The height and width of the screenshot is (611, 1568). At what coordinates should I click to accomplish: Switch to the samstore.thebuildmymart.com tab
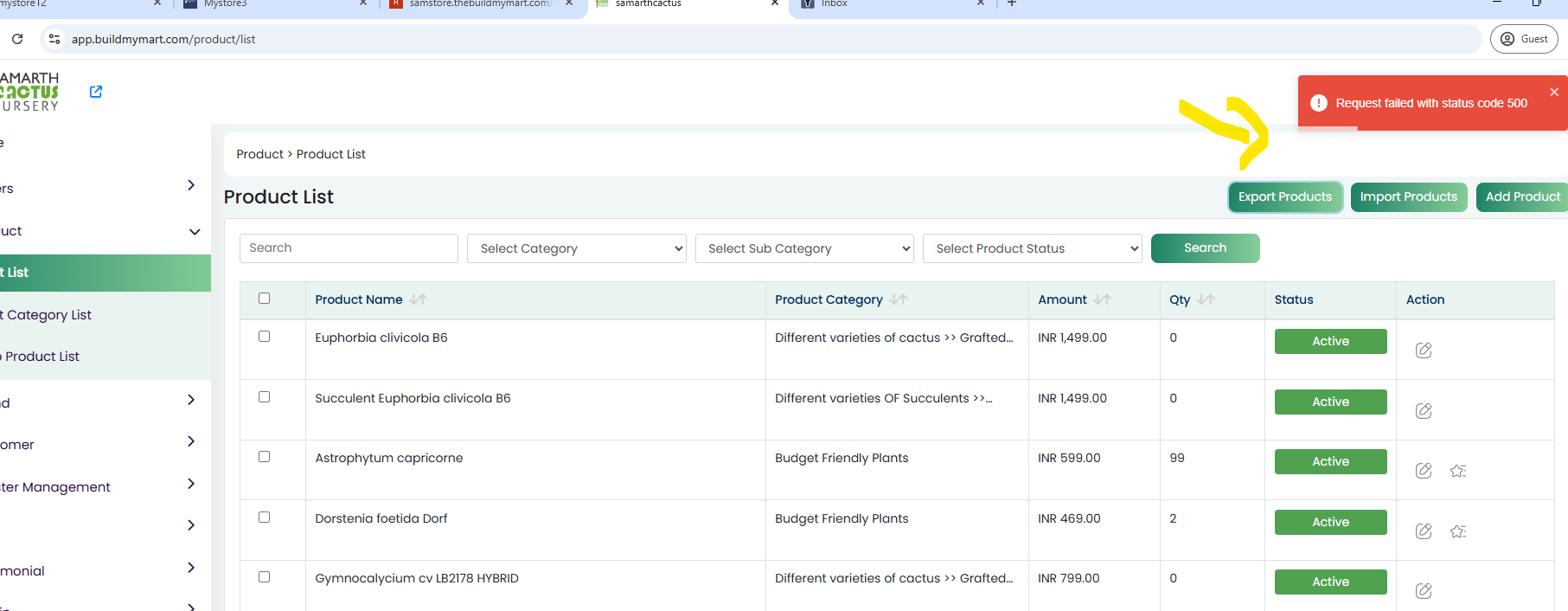pyautogui.click(x=480, y=3)
